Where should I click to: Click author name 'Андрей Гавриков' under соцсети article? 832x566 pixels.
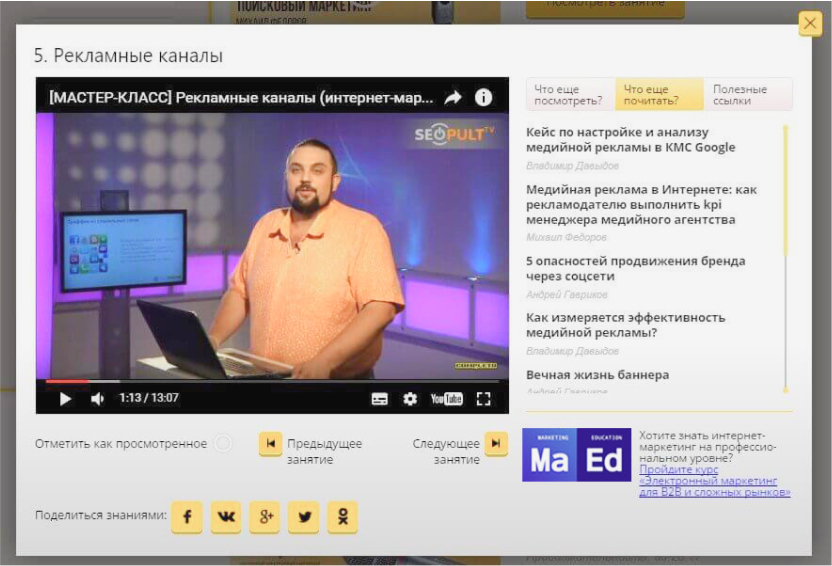[567, 294]
